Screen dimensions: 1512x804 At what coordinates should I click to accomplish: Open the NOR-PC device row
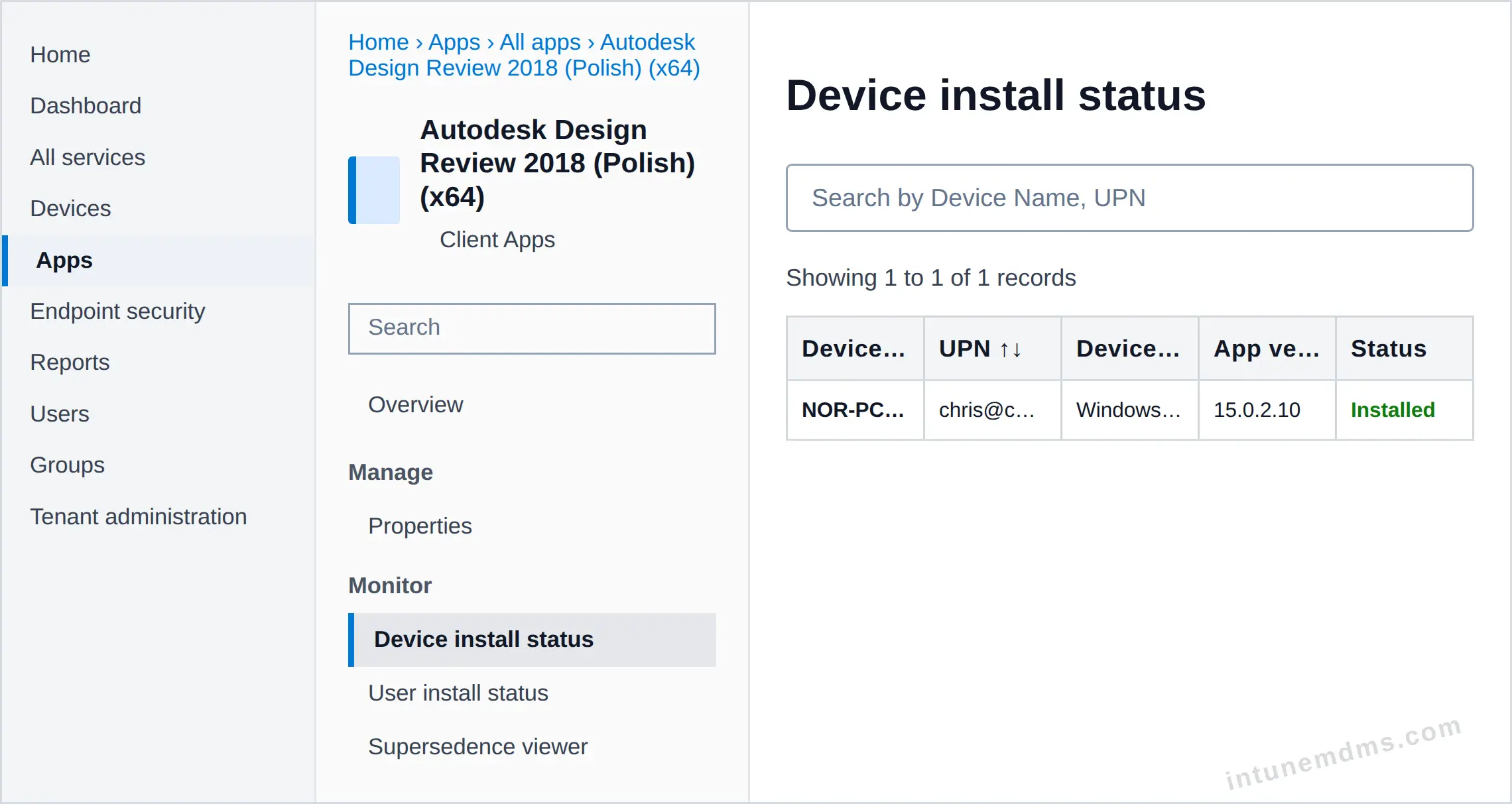click(1129, 410)
